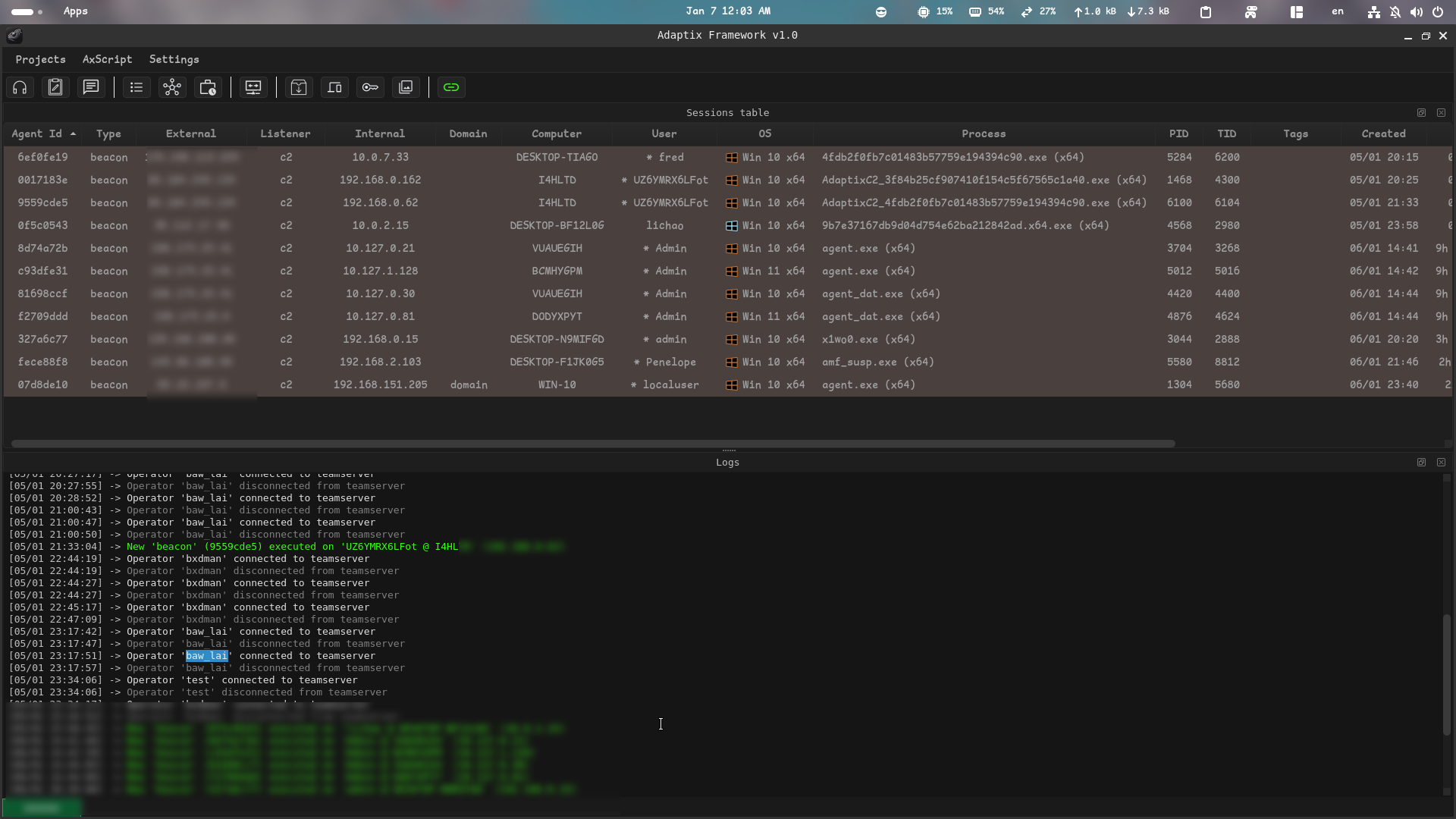Open the AxScript menu
Screen dimensions: 1456x819
tap(107, 59)
